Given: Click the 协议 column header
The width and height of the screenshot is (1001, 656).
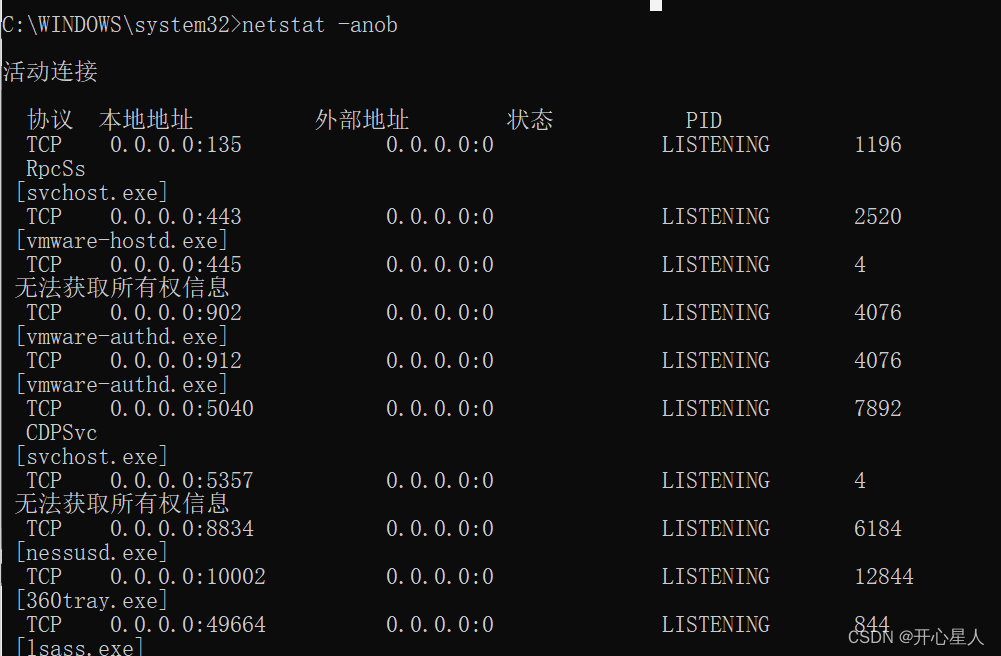Looking at the screenshot, I should point(50,121).
